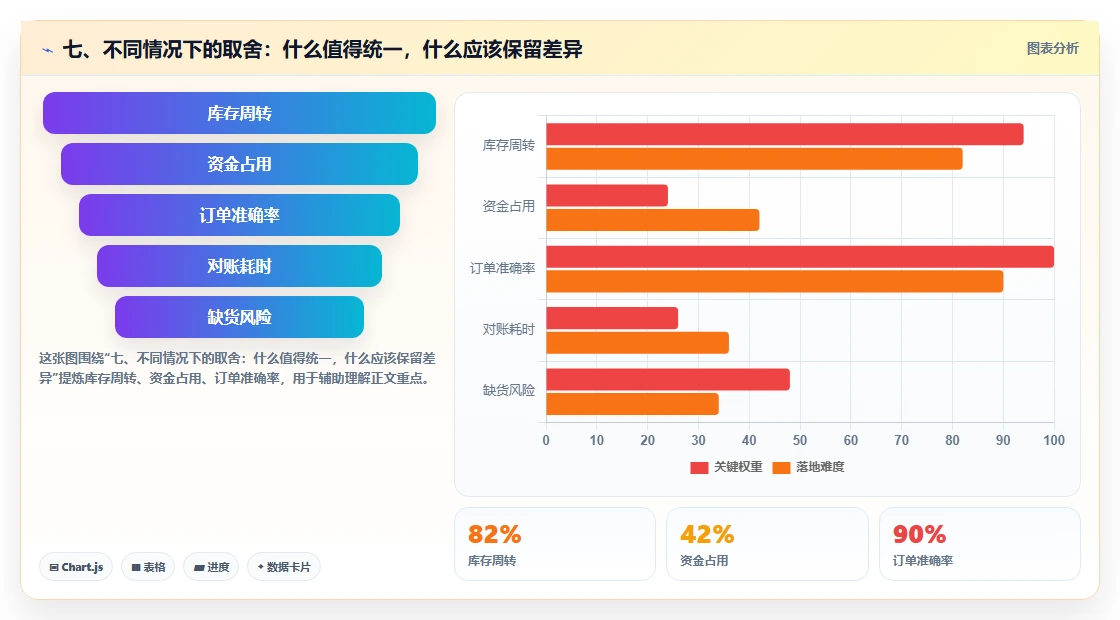1120x620 pixels.
Task: Click the 缺货风险 y-axis label
Action: (x=509, y=390)
